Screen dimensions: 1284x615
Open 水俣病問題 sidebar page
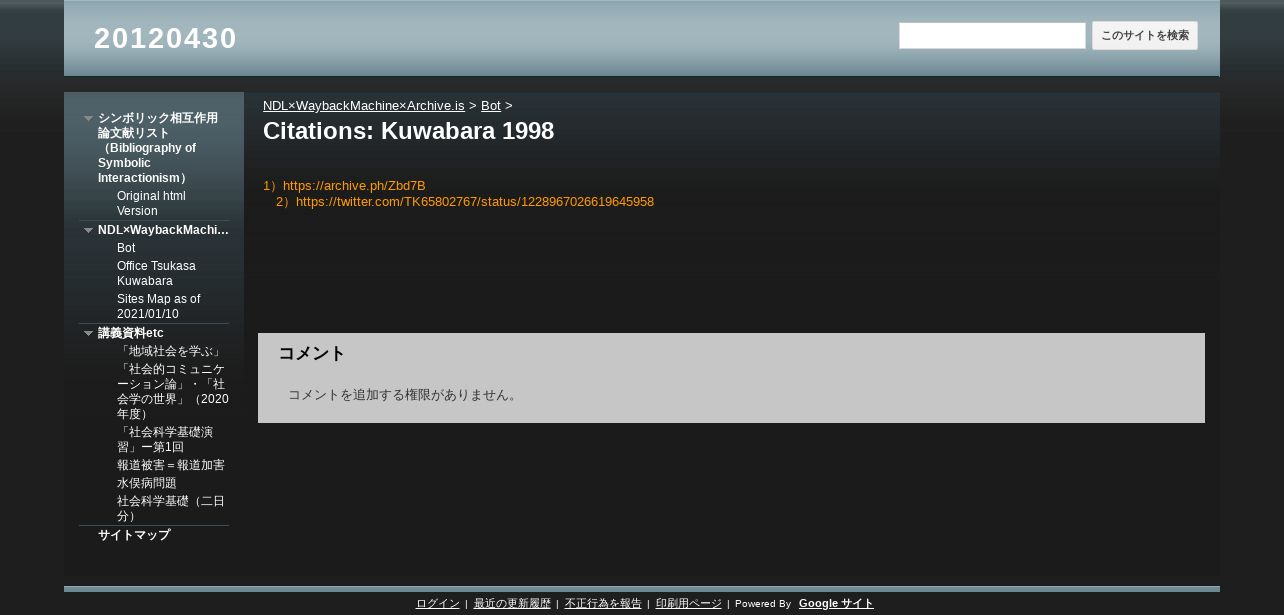(147, 483)
